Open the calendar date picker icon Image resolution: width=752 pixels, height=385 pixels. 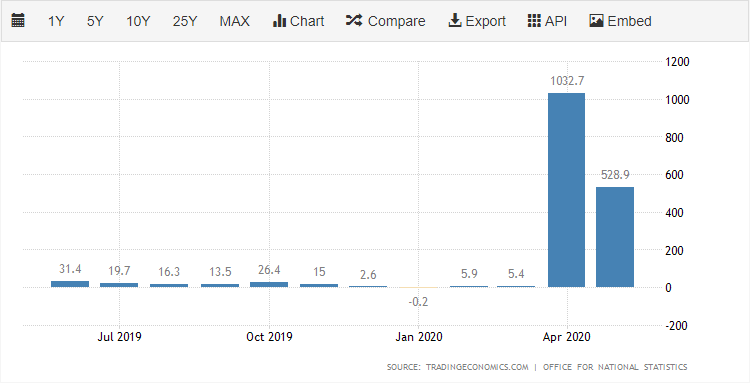click(x=18, y=21)
